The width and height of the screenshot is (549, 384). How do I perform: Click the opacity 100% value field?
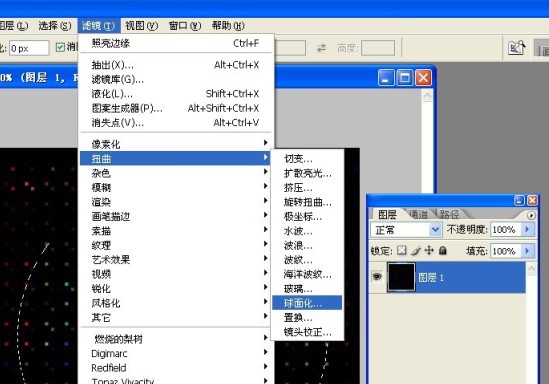[x=506, y=230]
